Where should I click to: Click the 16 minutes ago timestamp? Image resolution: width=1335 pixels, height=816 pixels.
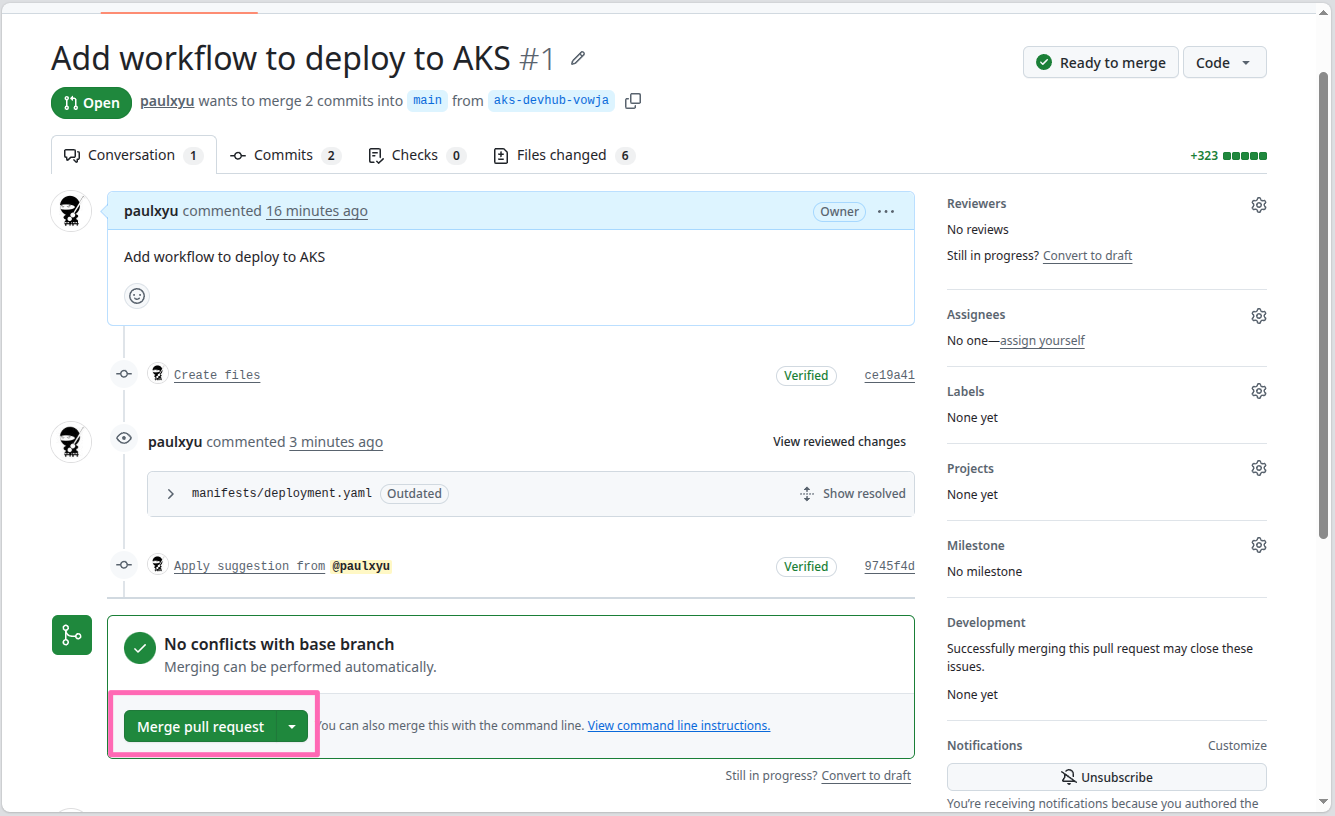coord(316,211)
